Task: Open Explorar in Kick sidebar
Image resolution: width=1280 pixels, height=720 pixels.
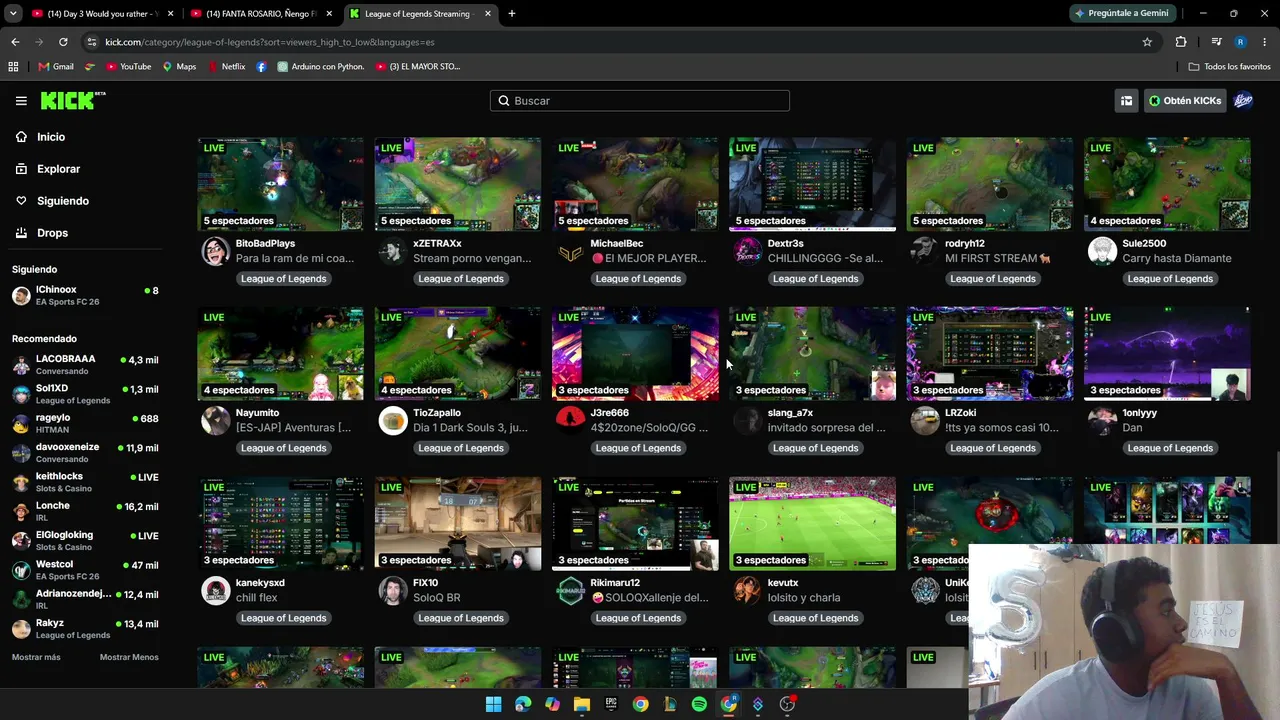Action: pyautogui.click(x=58, y=169)
